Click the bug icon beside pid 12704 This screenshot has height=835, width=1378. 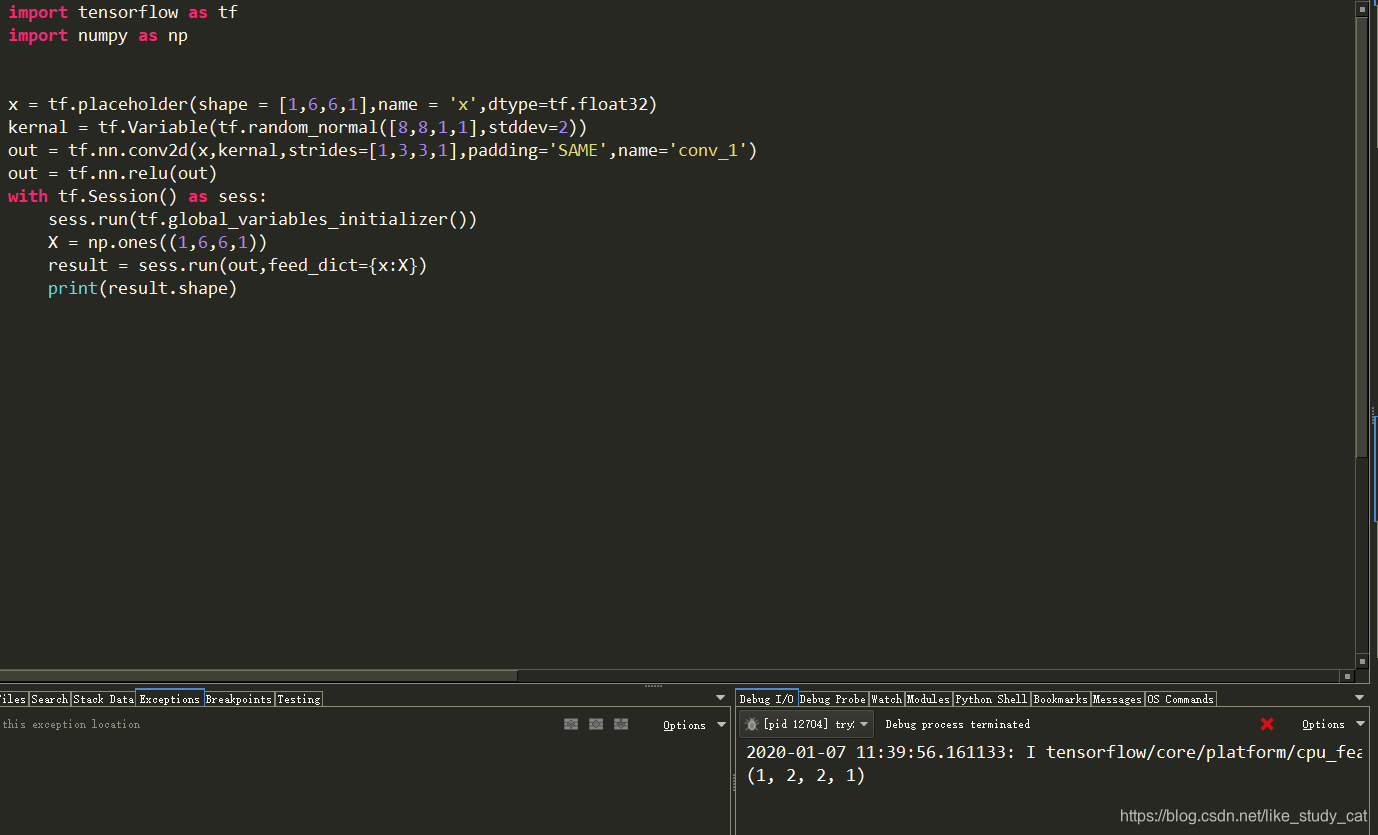pos(752,724)
